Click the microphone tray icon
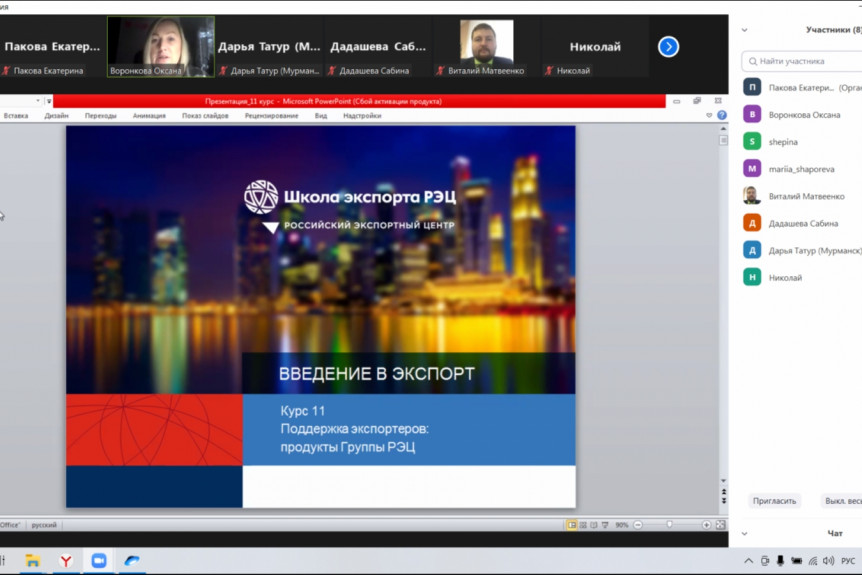 tap(780, 561)
